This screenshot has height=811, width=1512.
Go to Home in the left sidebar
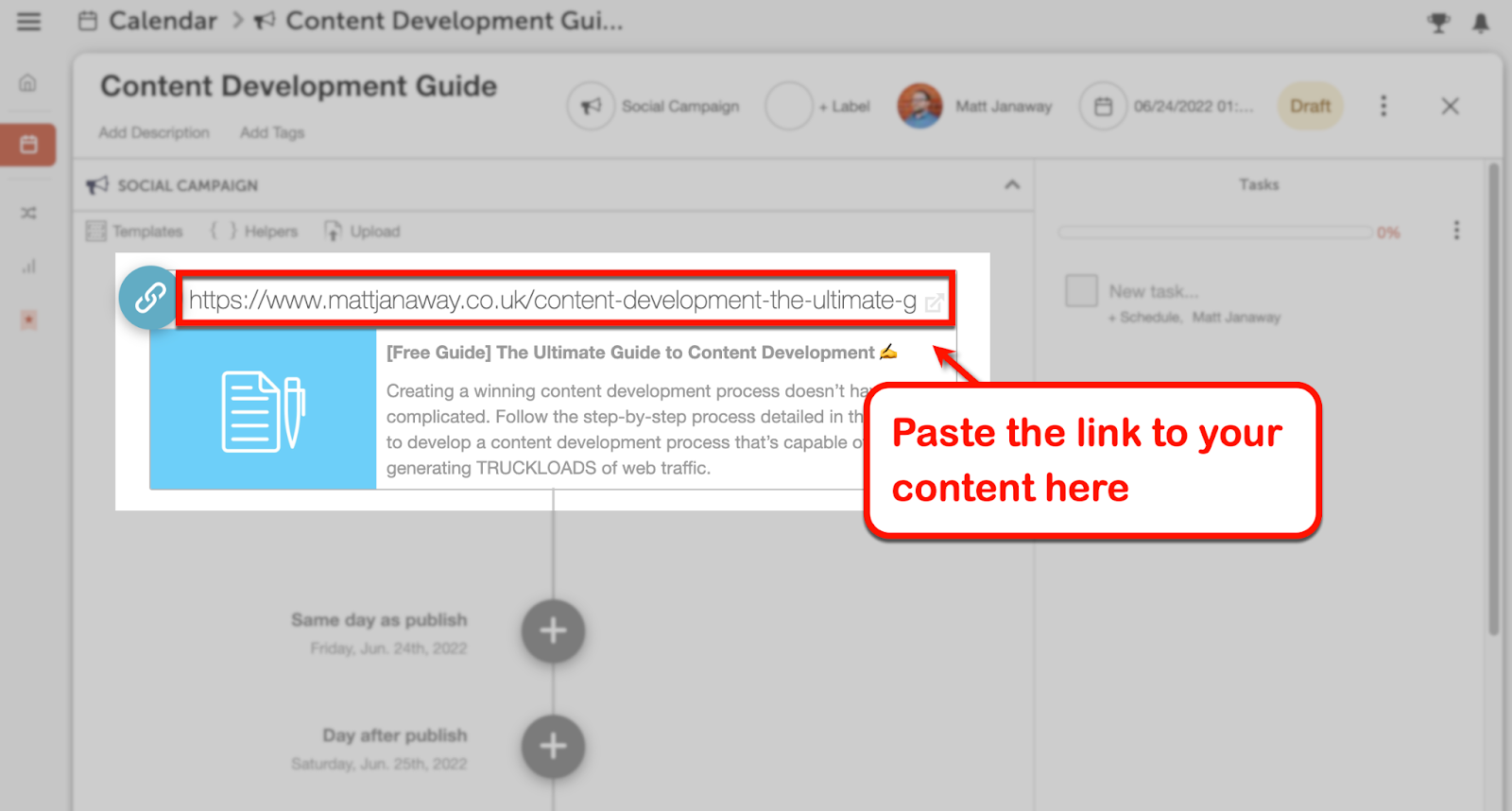(28, 83)
